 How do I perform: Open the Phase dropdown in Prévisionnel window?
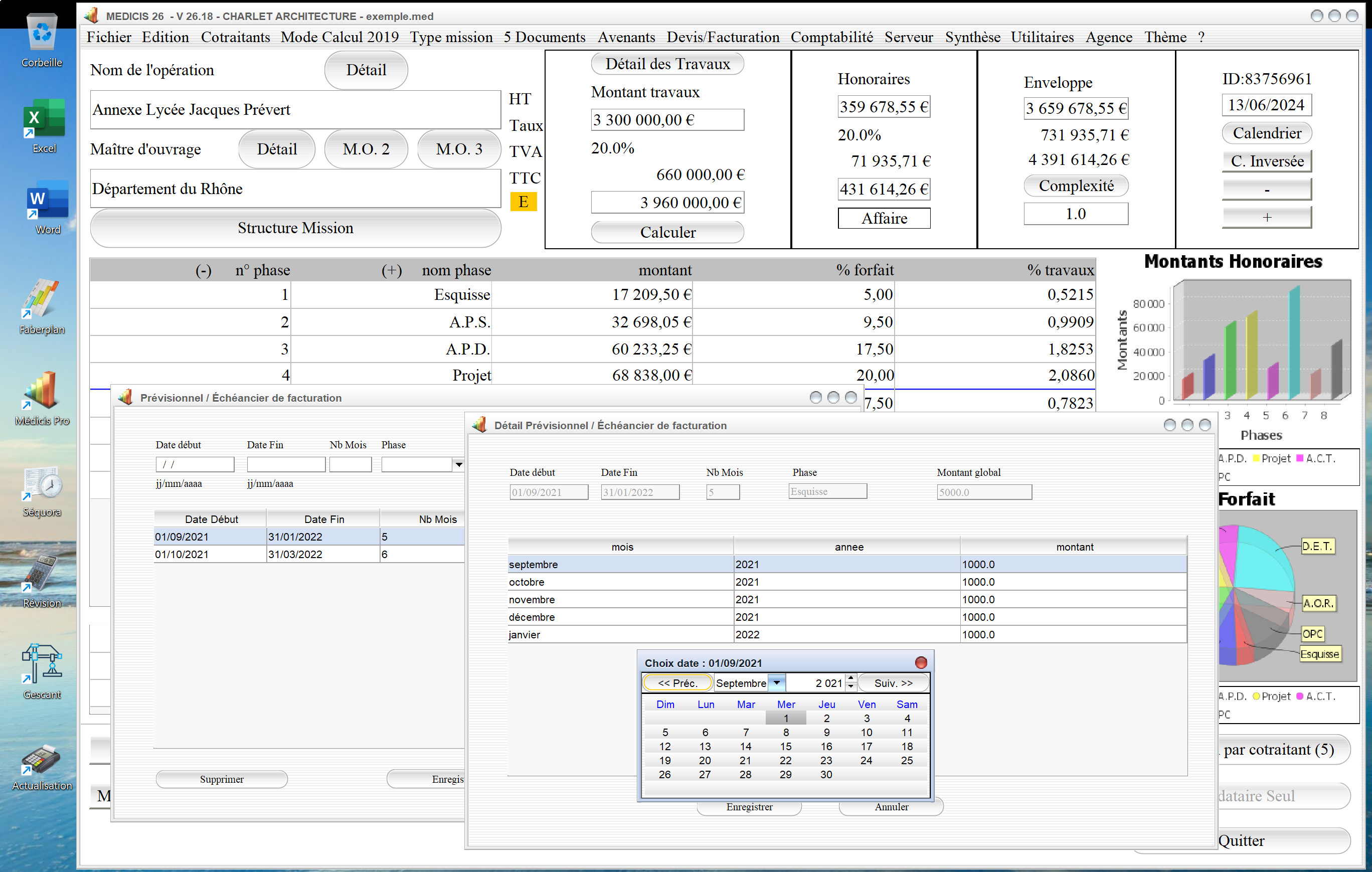tap(459, 464)
